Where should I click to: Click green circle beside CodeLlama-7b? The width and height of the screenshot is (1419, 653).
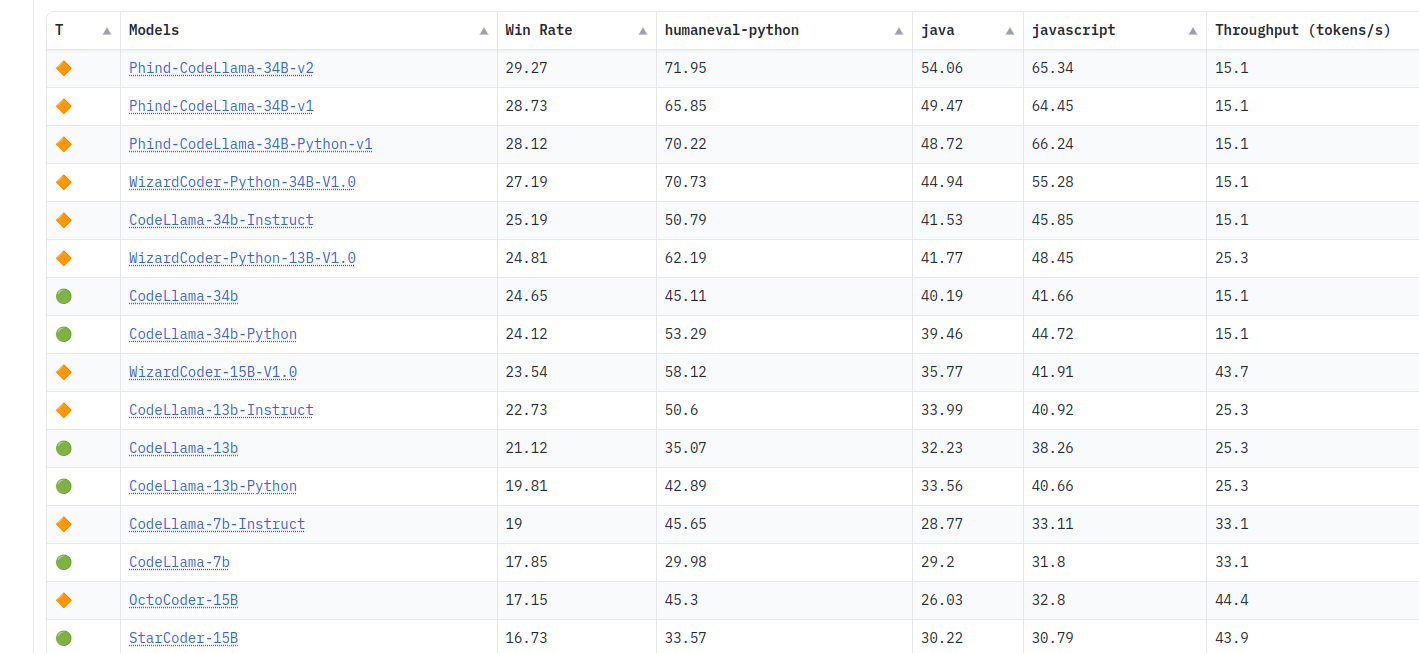(x=64, y=562)
